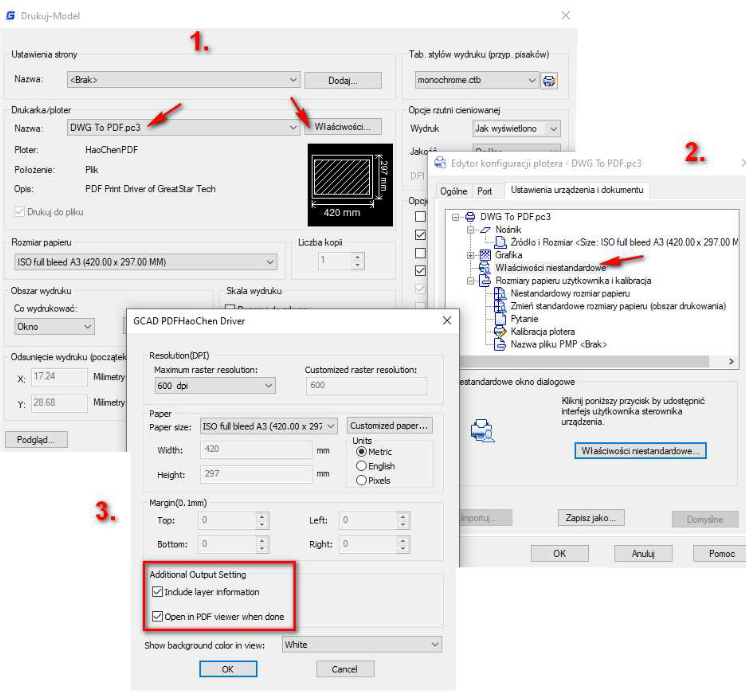Select the English units radio button
The height and width of the screenshot is (692, 746).
click(x=361, y=466)
